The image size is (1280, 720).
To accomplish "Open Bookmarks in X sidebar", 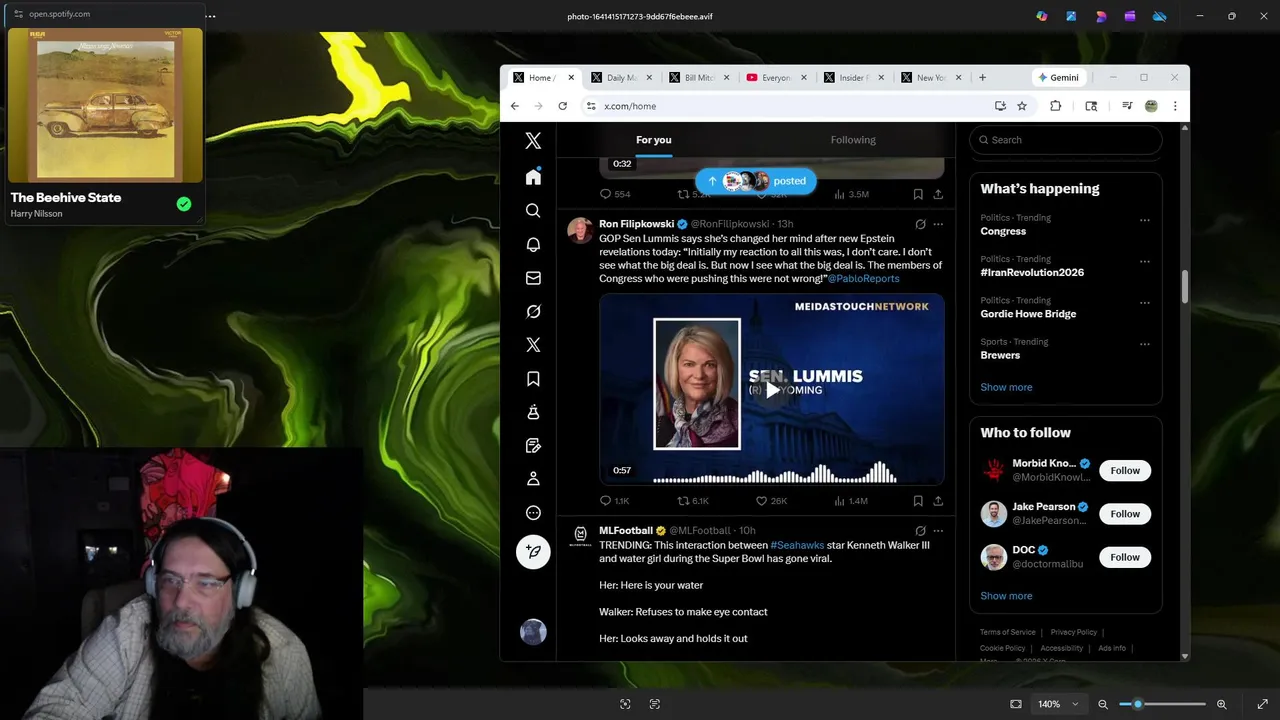I will point(533,379).
